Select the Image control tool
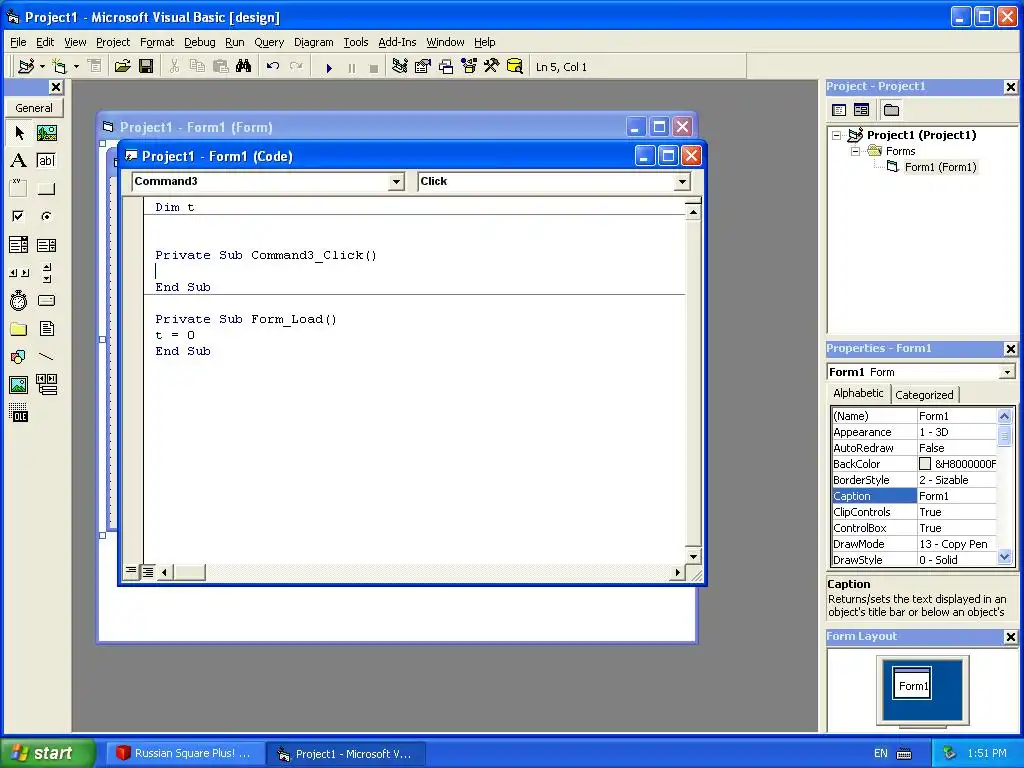Viewport: 1024px width, 768px height. pos(19,385)
